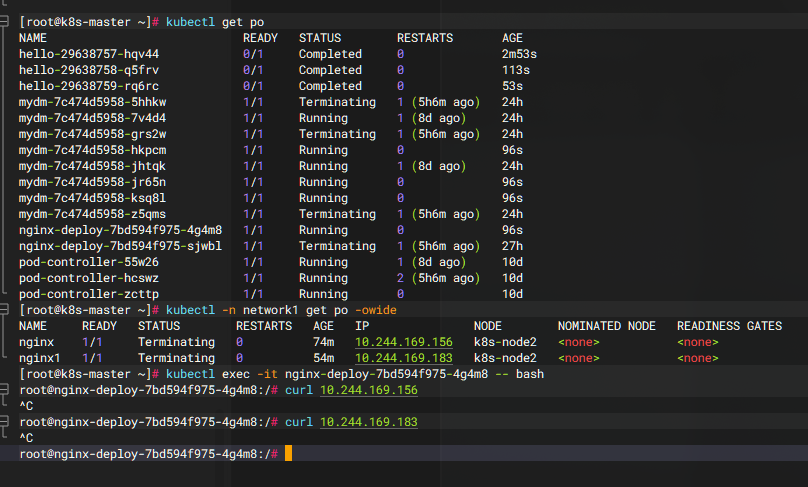
Task: Click the Terminating status of nginx-deploy-7bd594f975-sjwbl
Action: (337, 246)
